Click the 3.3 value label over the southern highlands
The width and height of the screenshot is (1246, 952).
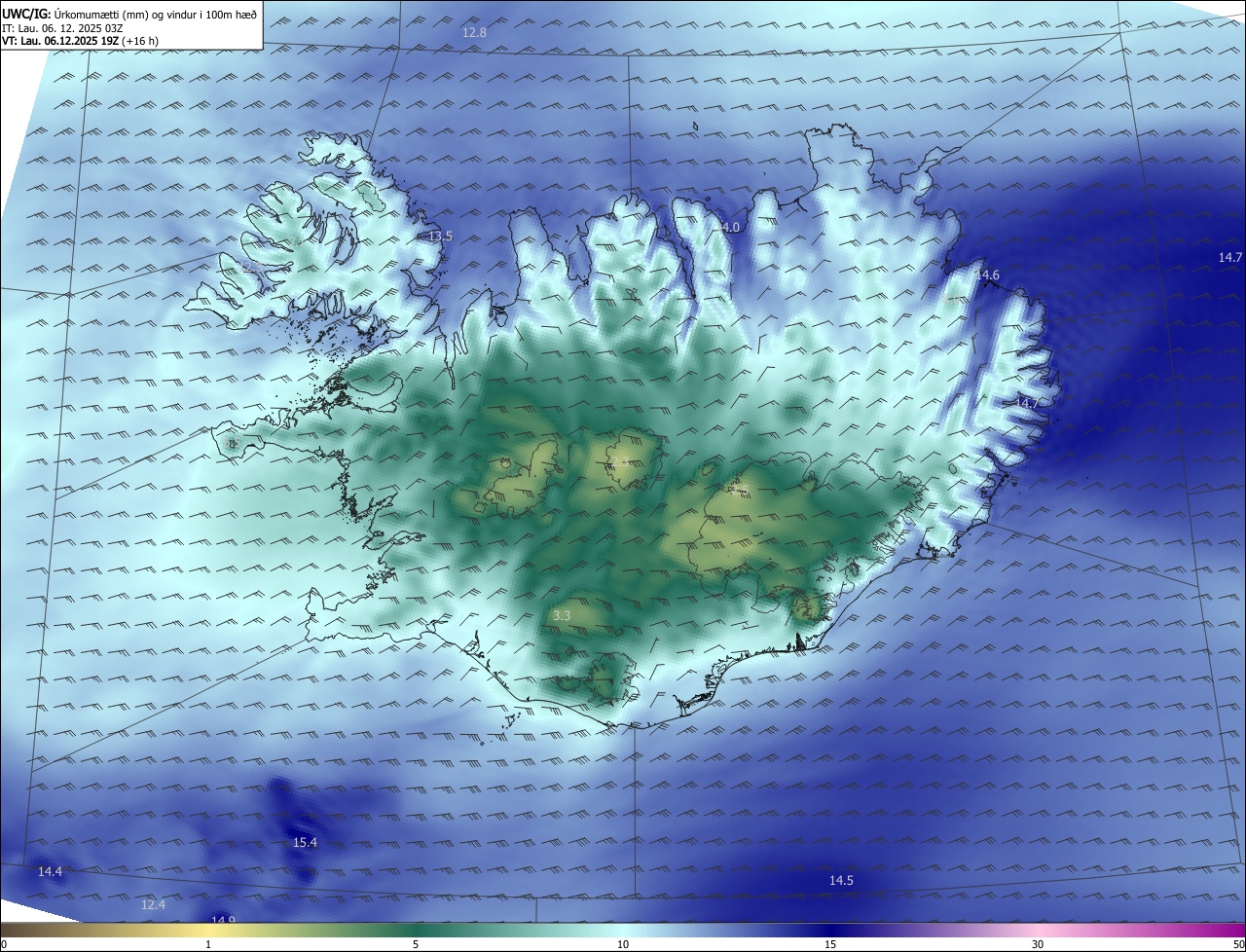(562, 615)
